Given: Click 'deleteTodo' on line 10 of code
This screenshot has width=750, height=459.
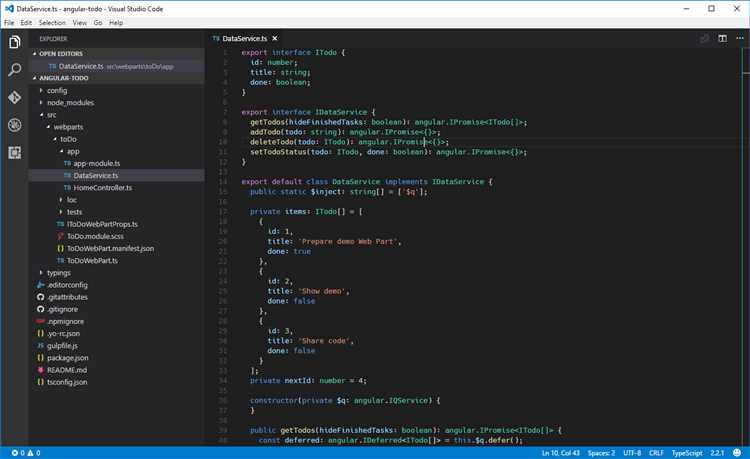Looking at the screenshot, I should tap(272, 142).
